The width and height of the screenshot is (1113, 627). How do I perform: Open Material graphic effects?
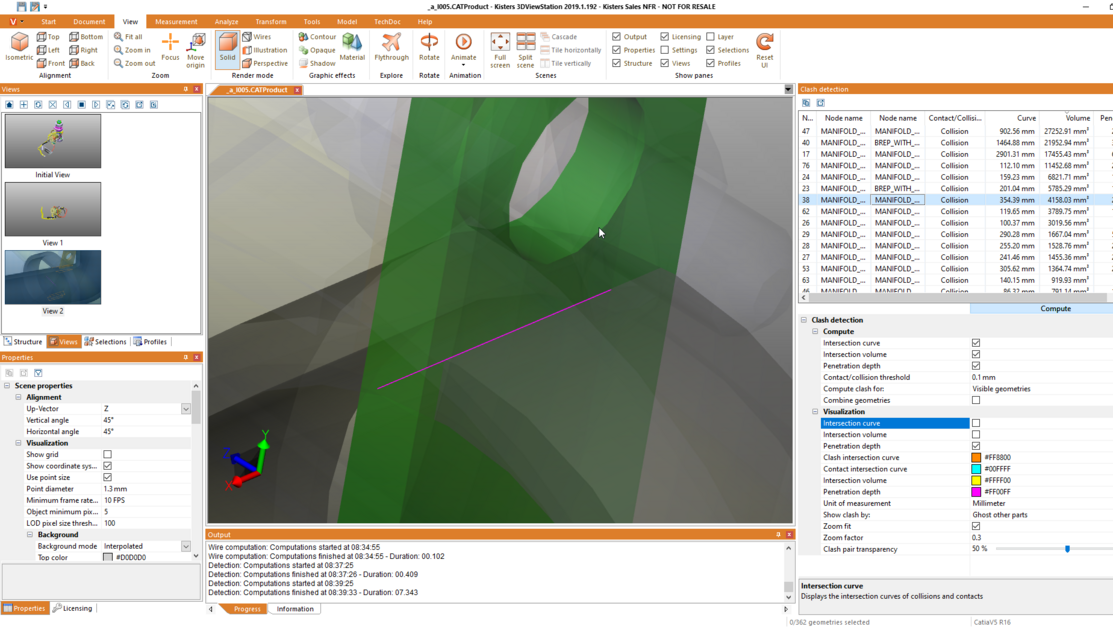pyautogui.click(x=352, y=47)
